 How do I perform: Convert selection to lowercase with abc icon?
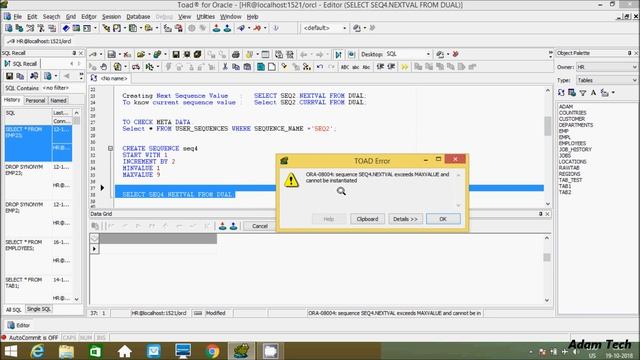(x=356, y=67)
